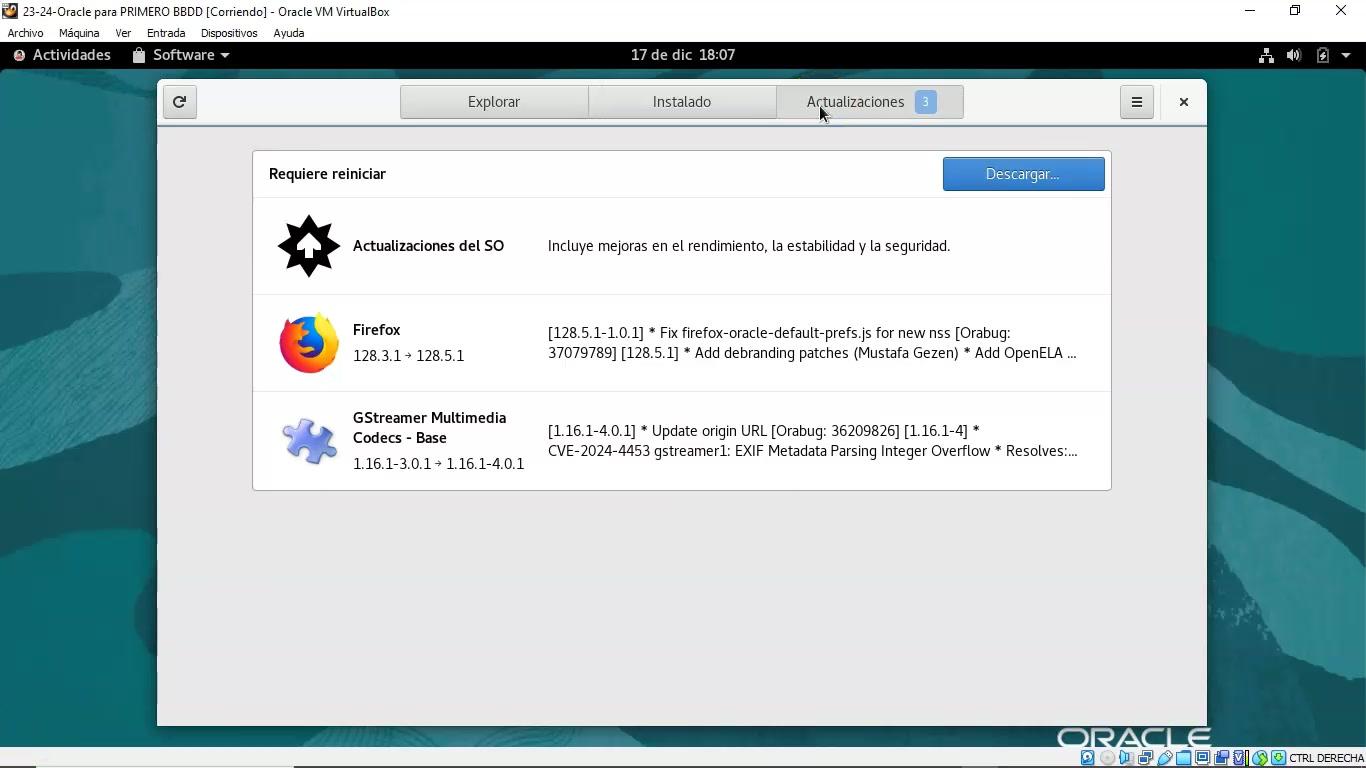Click the Descargar... button
This screenshot has width=1366, height=768.
tap(1024, 174)
